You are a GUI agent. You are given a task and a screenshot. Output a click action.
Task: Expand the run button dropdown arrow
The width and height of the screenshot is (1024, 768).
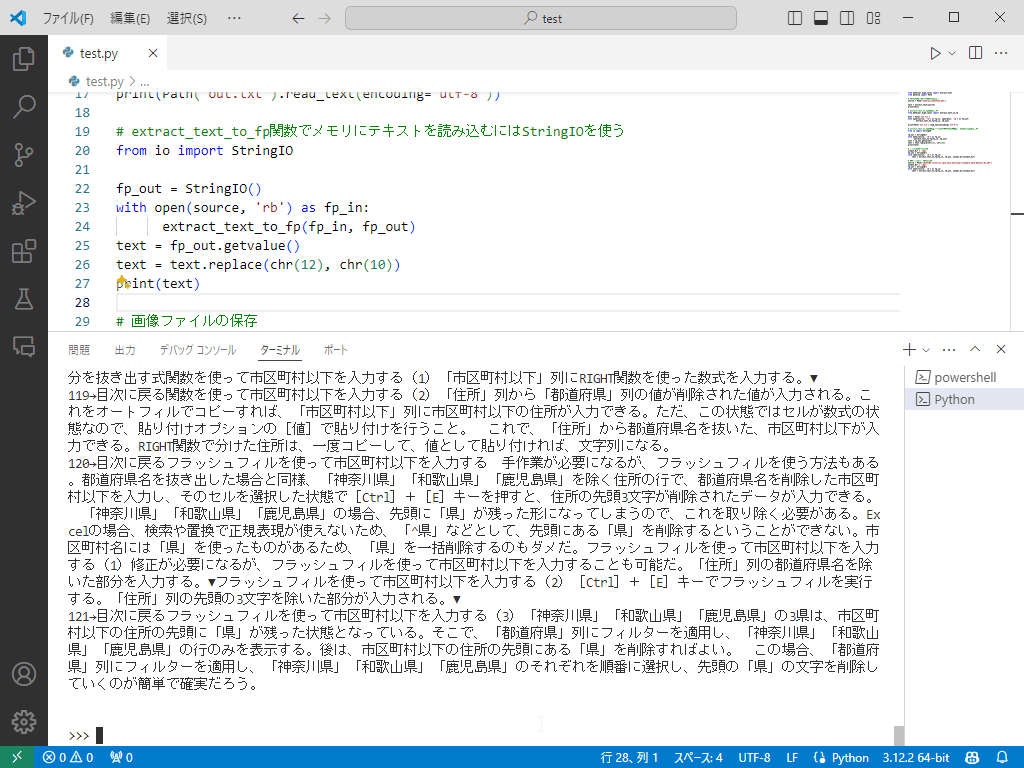click(x=952, y=53)
